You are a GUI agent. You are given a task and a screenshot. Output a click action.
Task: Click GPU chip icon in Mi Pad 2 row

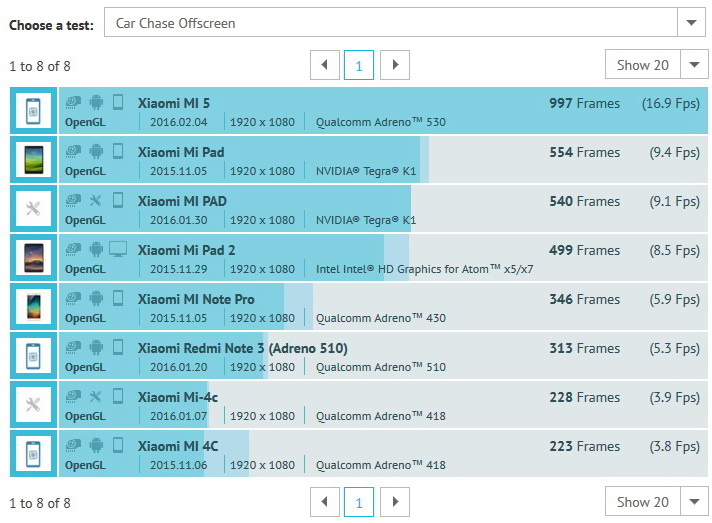tap(73, 249)
